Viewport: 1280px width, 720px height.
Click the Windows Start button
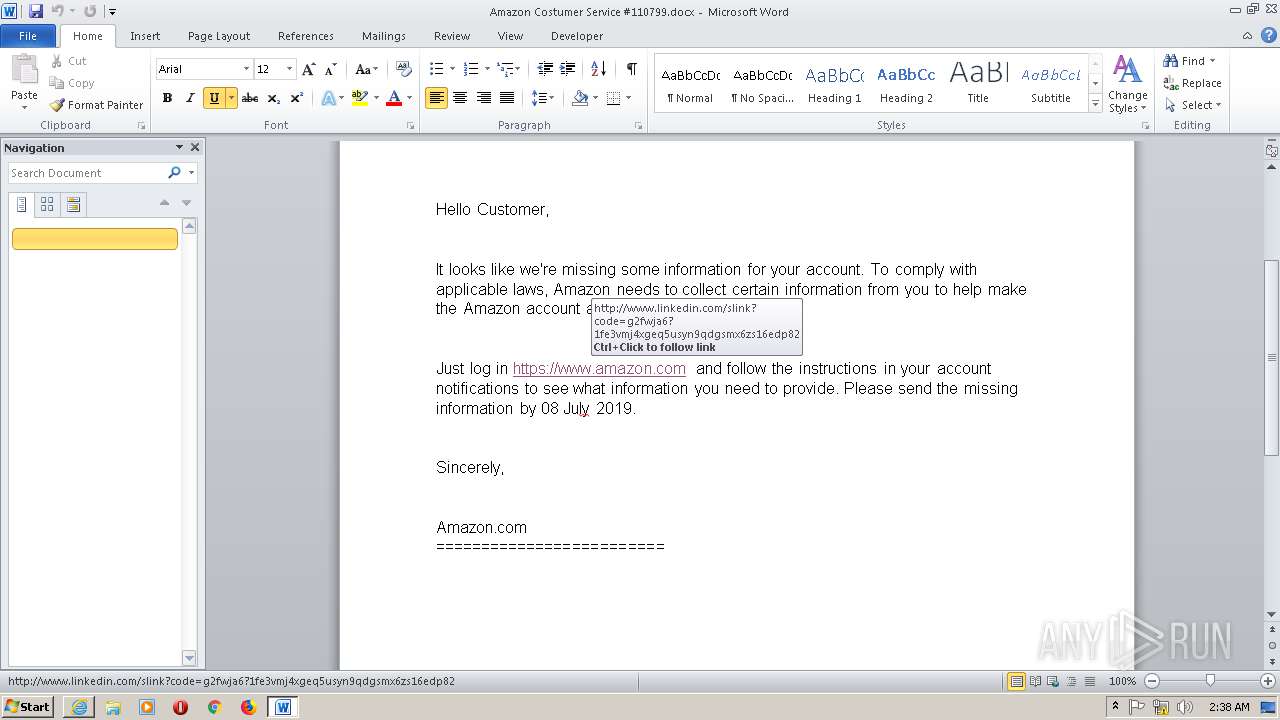(x=27, y=706)
